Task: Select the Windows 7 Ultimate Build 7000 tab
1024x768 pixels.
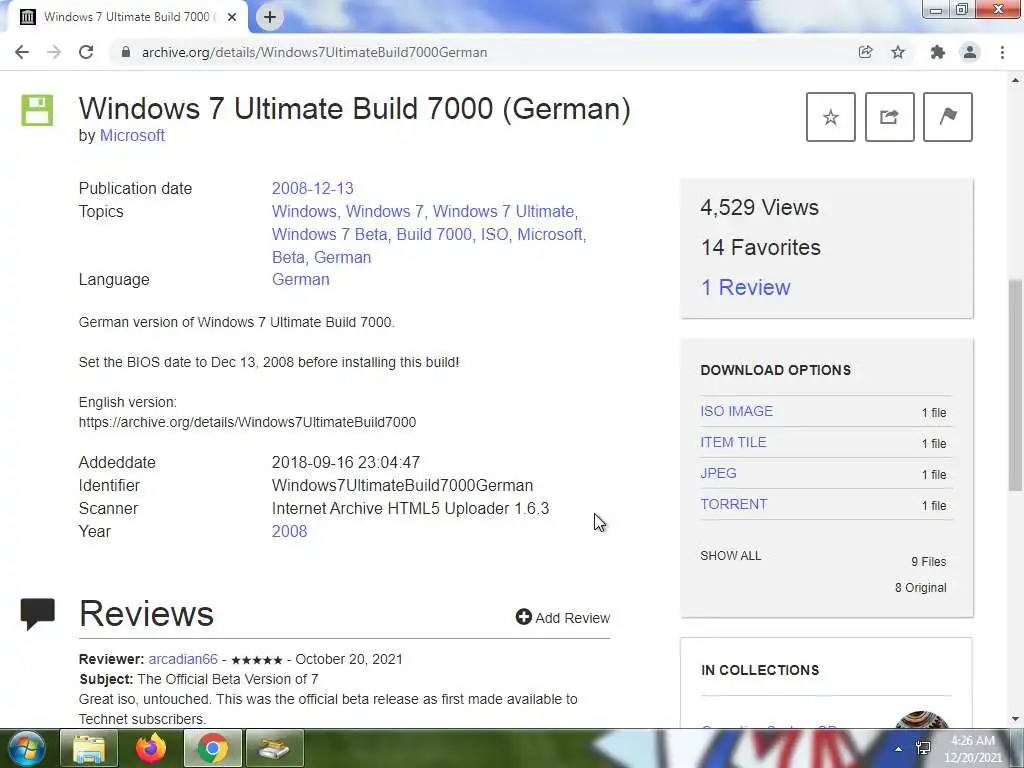Action: [127, 17]
